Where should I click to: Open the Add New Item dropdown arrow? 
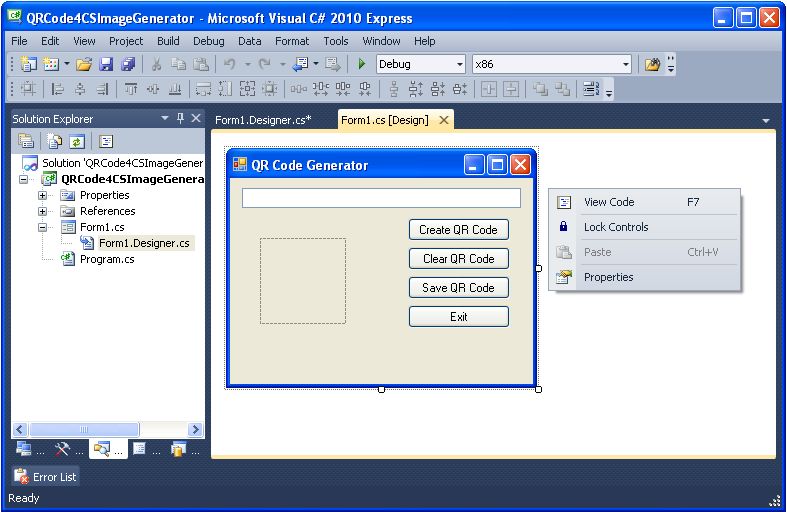[x=66, y=64]
